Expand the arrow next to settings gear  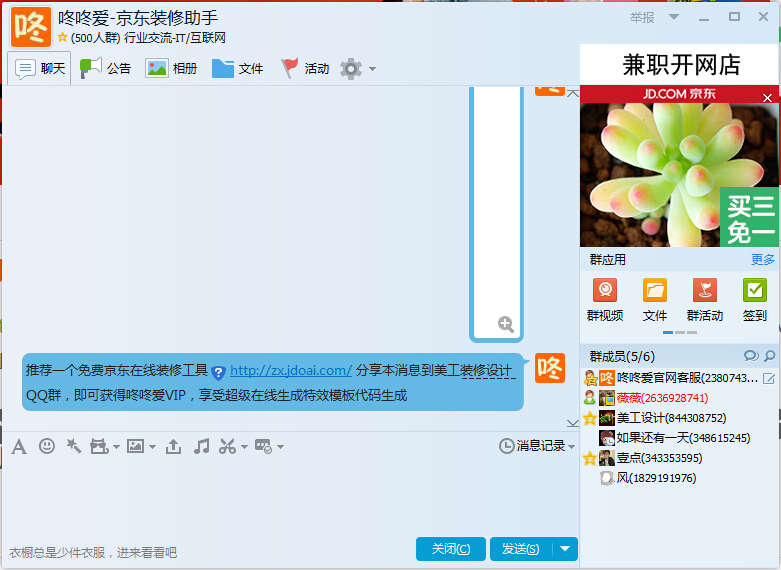tap(372, 69)
